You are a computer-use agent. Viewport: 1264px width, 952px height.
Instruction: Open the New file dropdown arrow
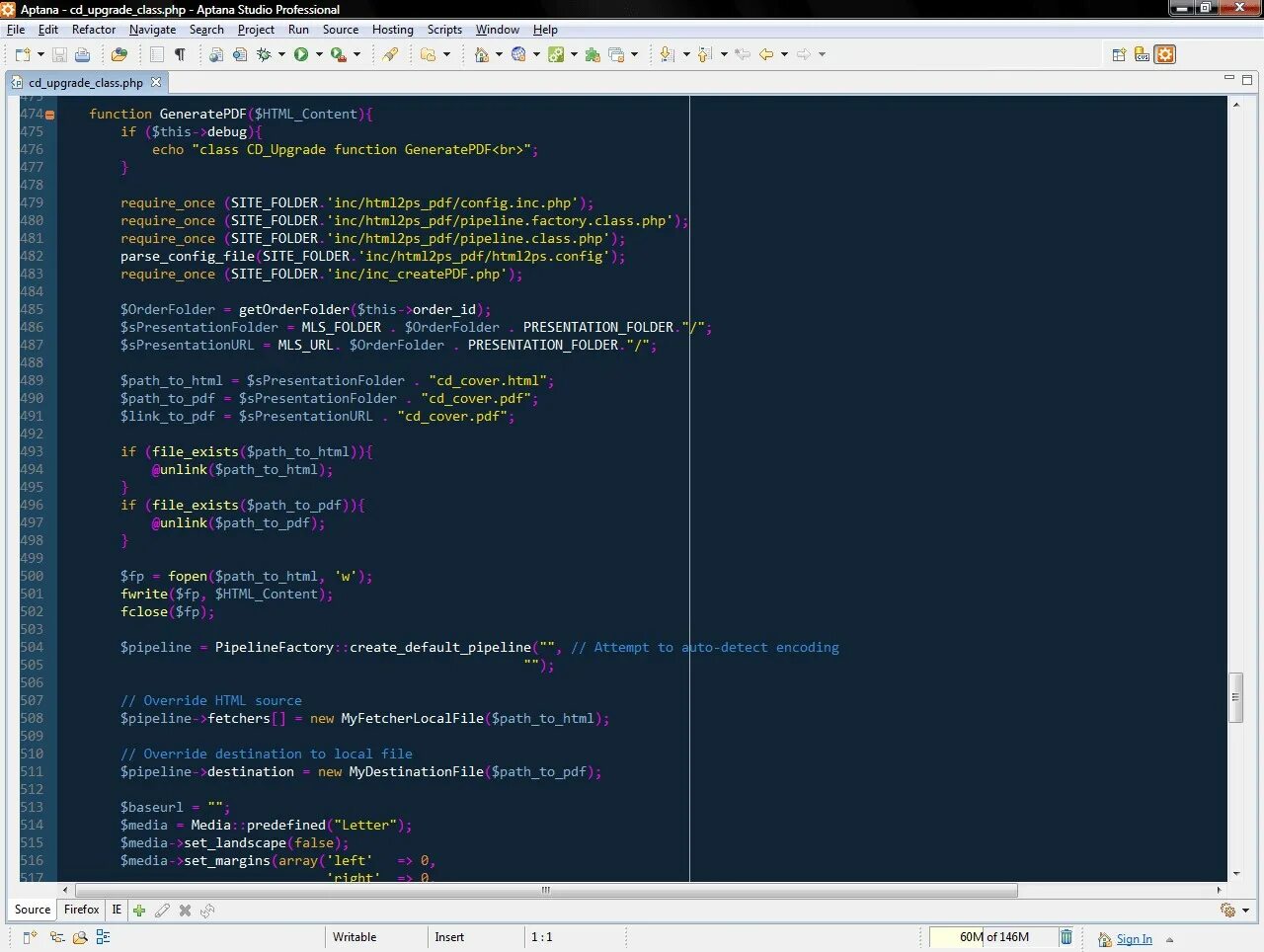(x=39, y=54)
